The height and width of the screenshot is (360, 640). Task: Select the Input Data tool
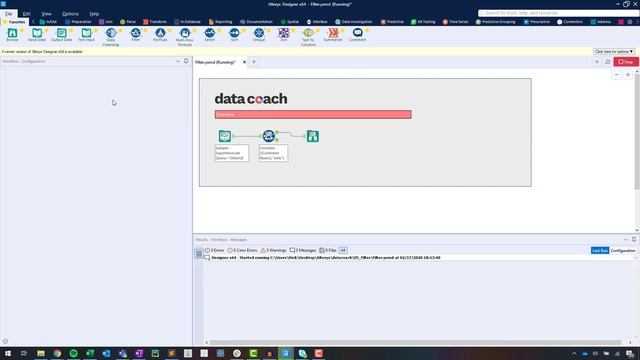click(x=37, y=35)
